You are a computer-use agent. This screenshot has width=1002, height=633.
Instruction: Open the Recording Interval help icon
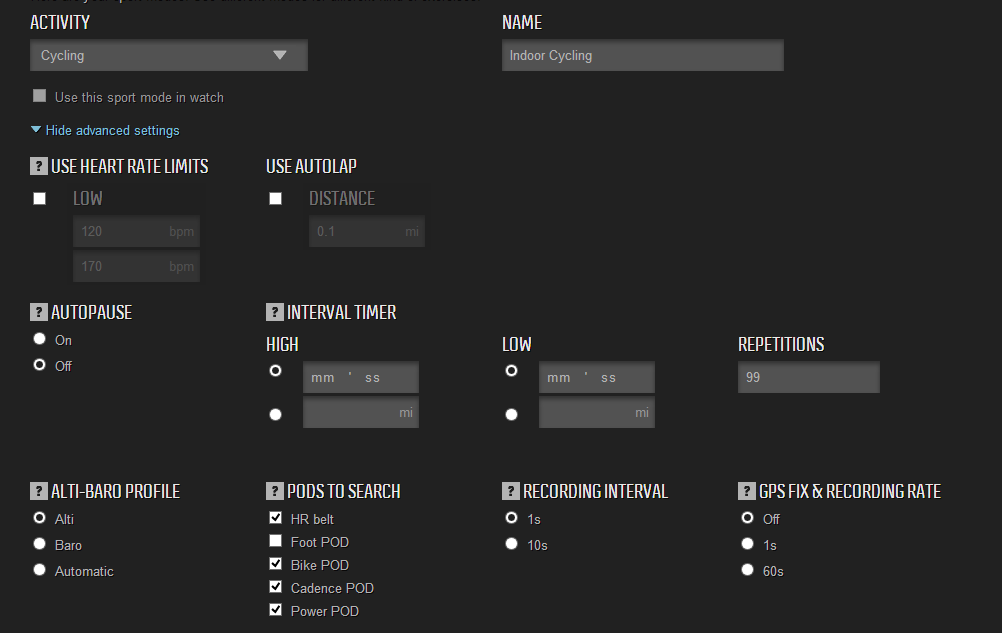point(511,491)
